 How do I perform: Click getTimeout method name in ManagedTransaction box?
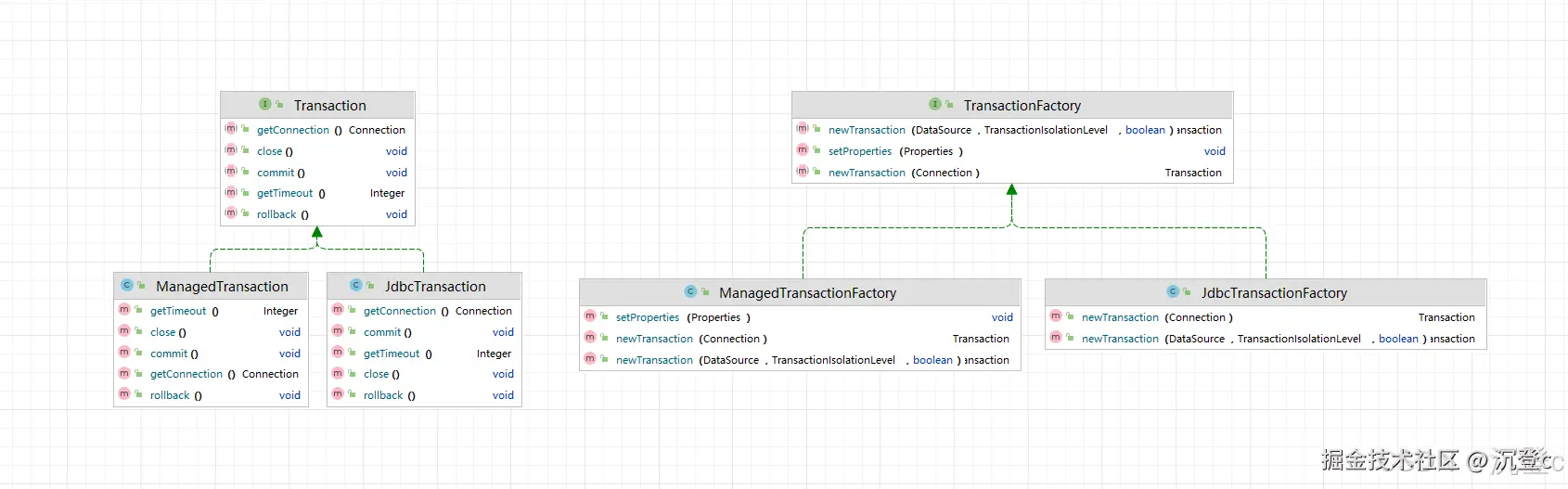pyautogui.click(x=178, y=311)
